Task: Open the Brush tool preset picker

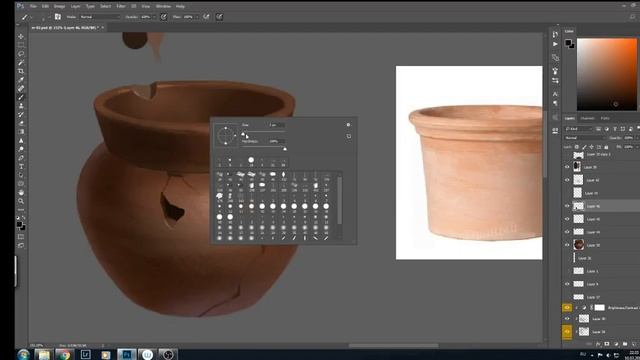Action: (26, 17)
